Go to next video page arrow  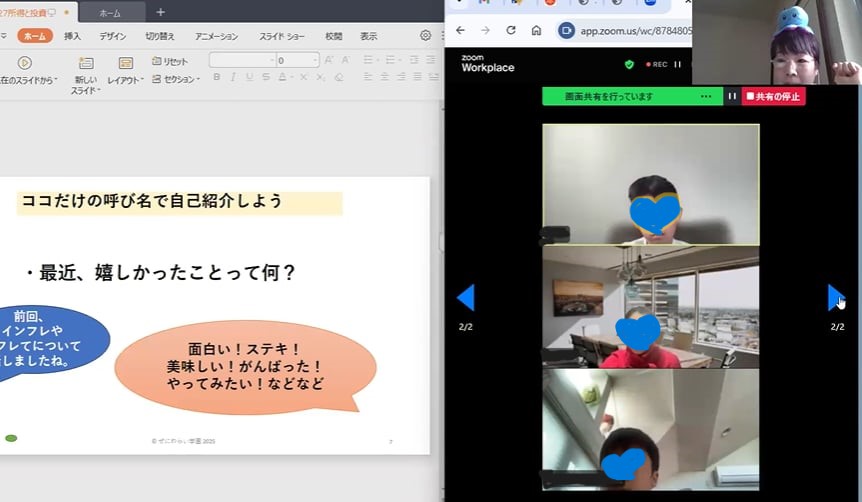point(836,297)
